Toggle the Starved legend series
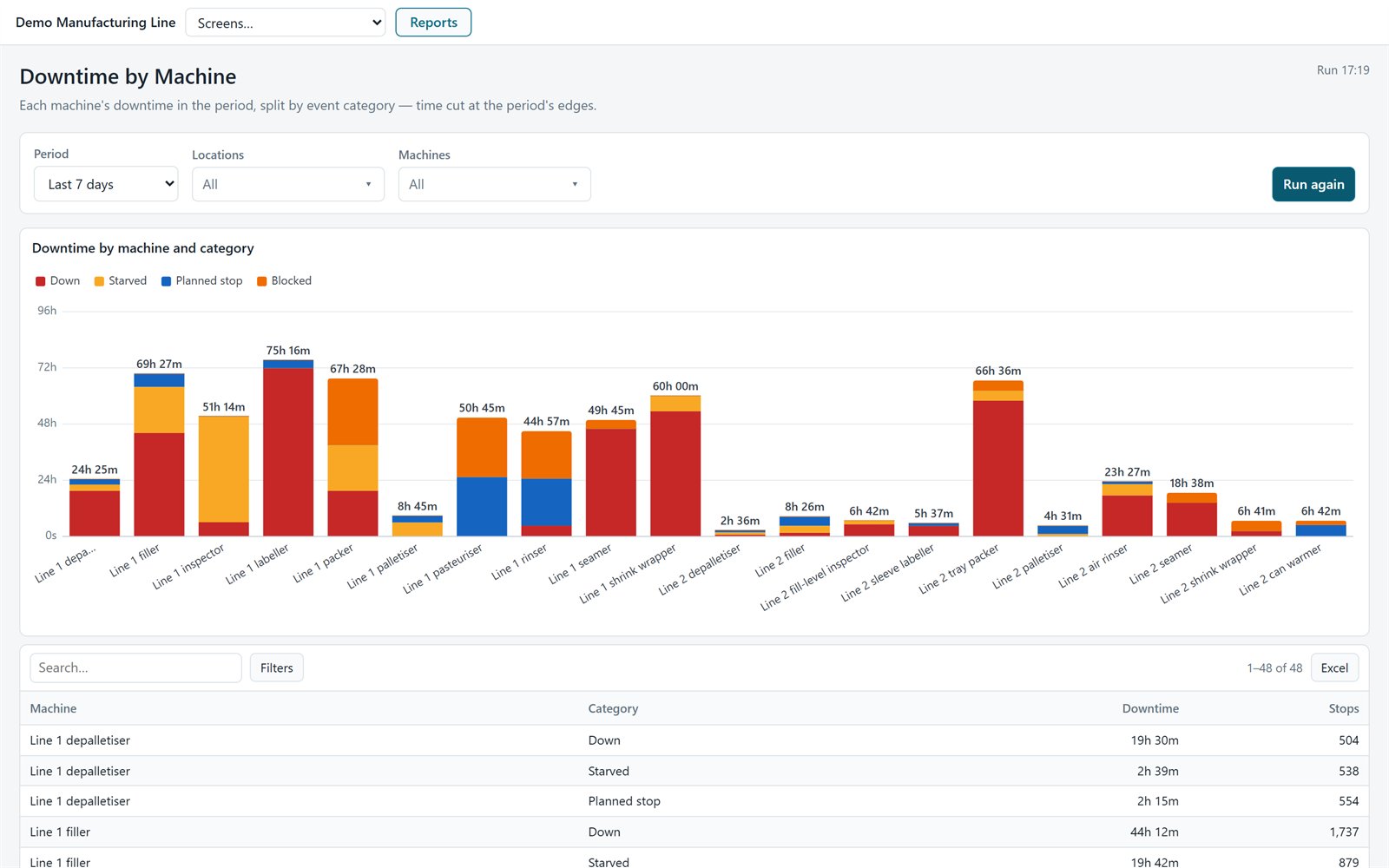Screen dimensions: 1389x868 click(x=120, y=280)
